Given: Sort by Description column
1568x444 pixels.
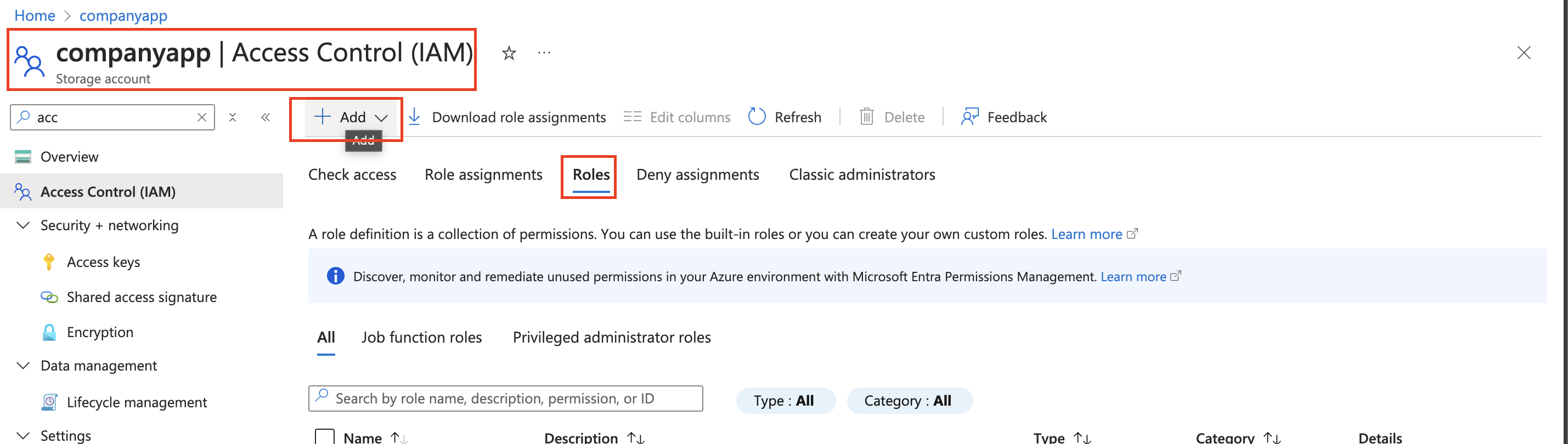Looking at the screenshot, I should point(594,437).
